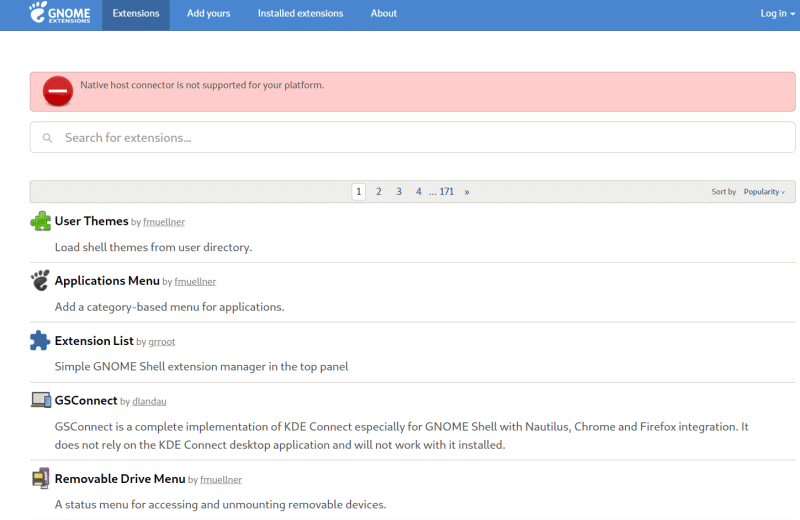Go to page 2 of results

pos(379,192)
